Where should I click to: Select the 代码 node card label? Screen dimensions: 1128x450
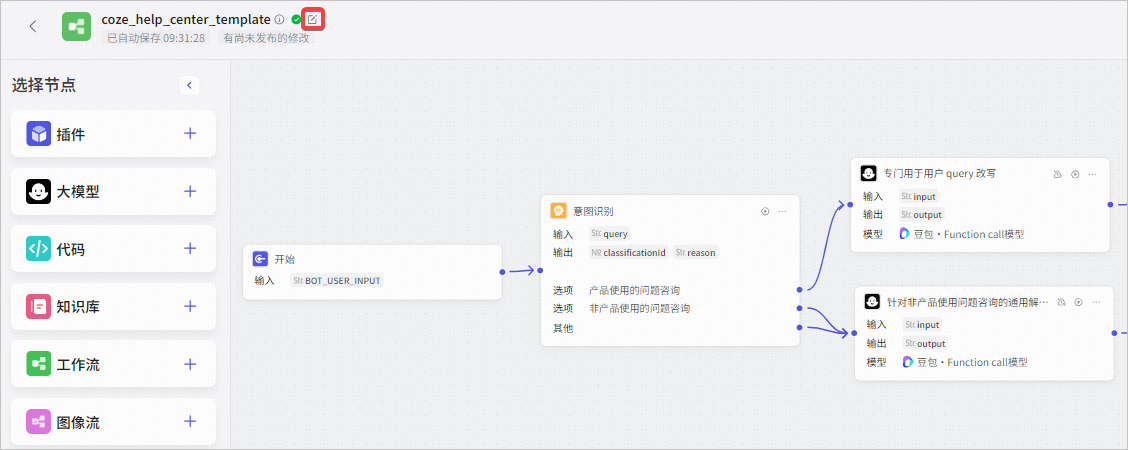tap(70, 249)
